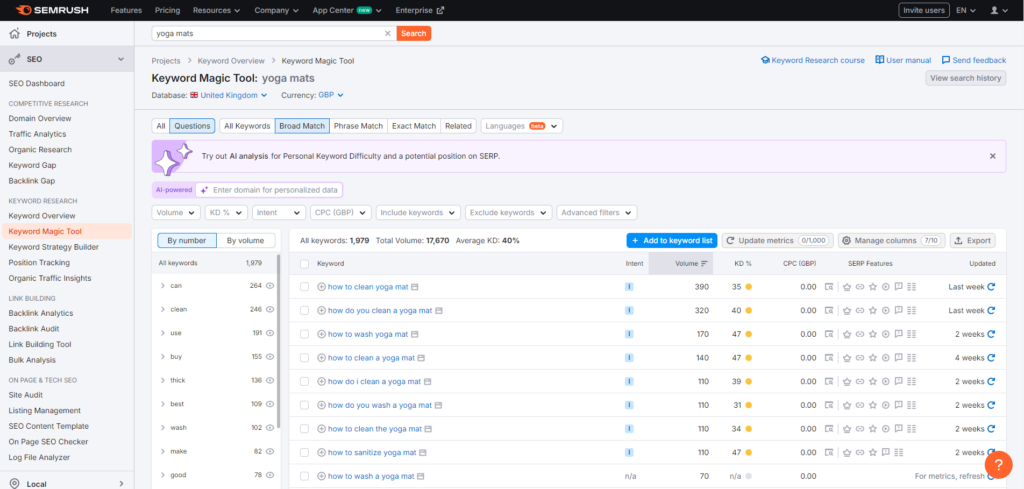The image size is (1024, 489).
Task: View SERP icon in how to wash yoga mat row
Action: click(829, 334)
